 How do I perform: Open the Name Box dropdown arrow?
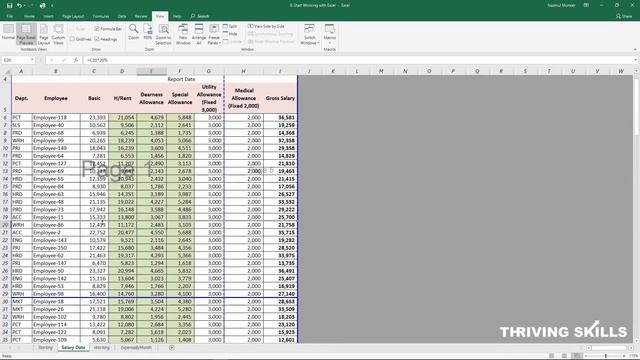tap(32, 60)
